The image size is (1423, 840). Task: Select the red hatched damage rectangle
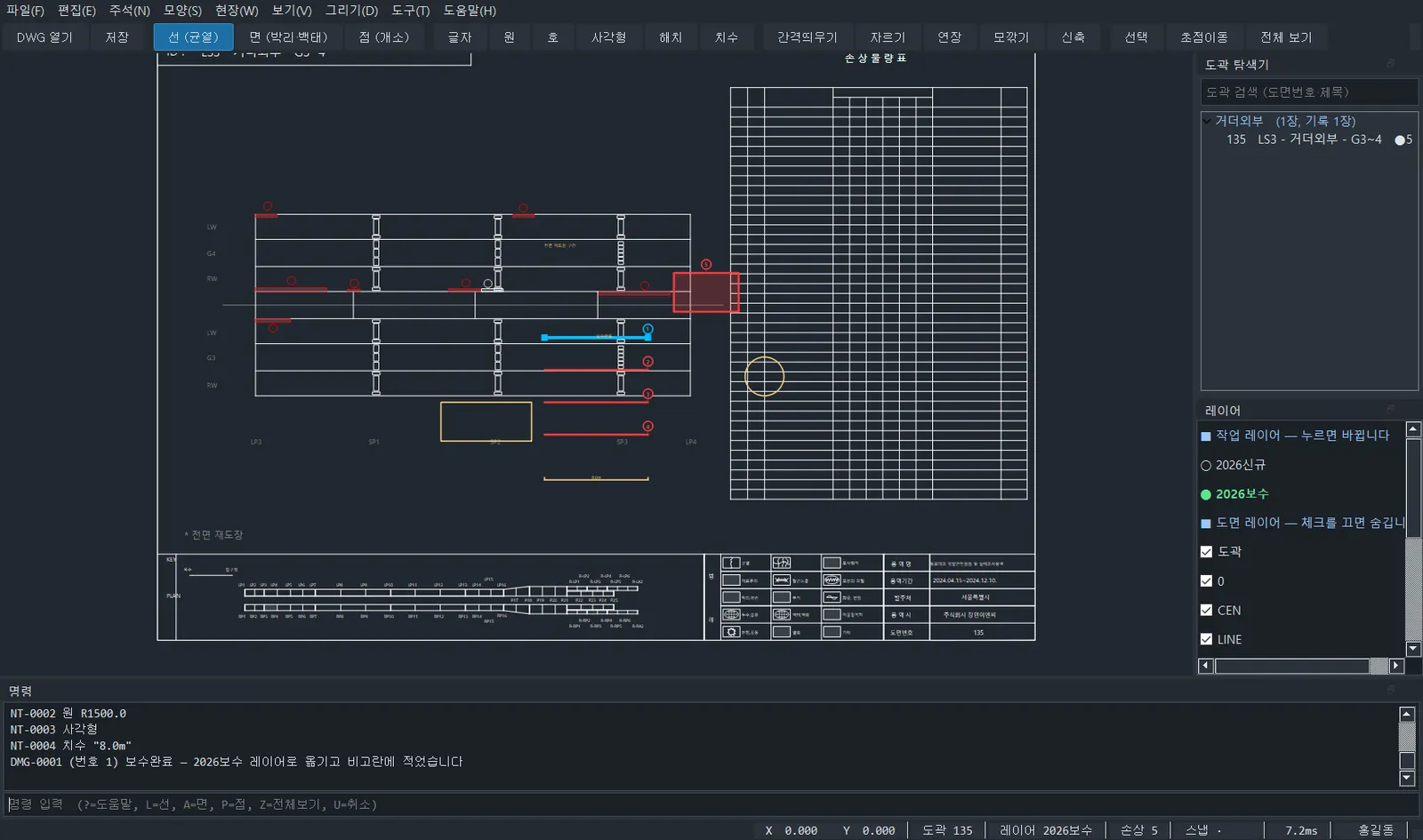706,292
